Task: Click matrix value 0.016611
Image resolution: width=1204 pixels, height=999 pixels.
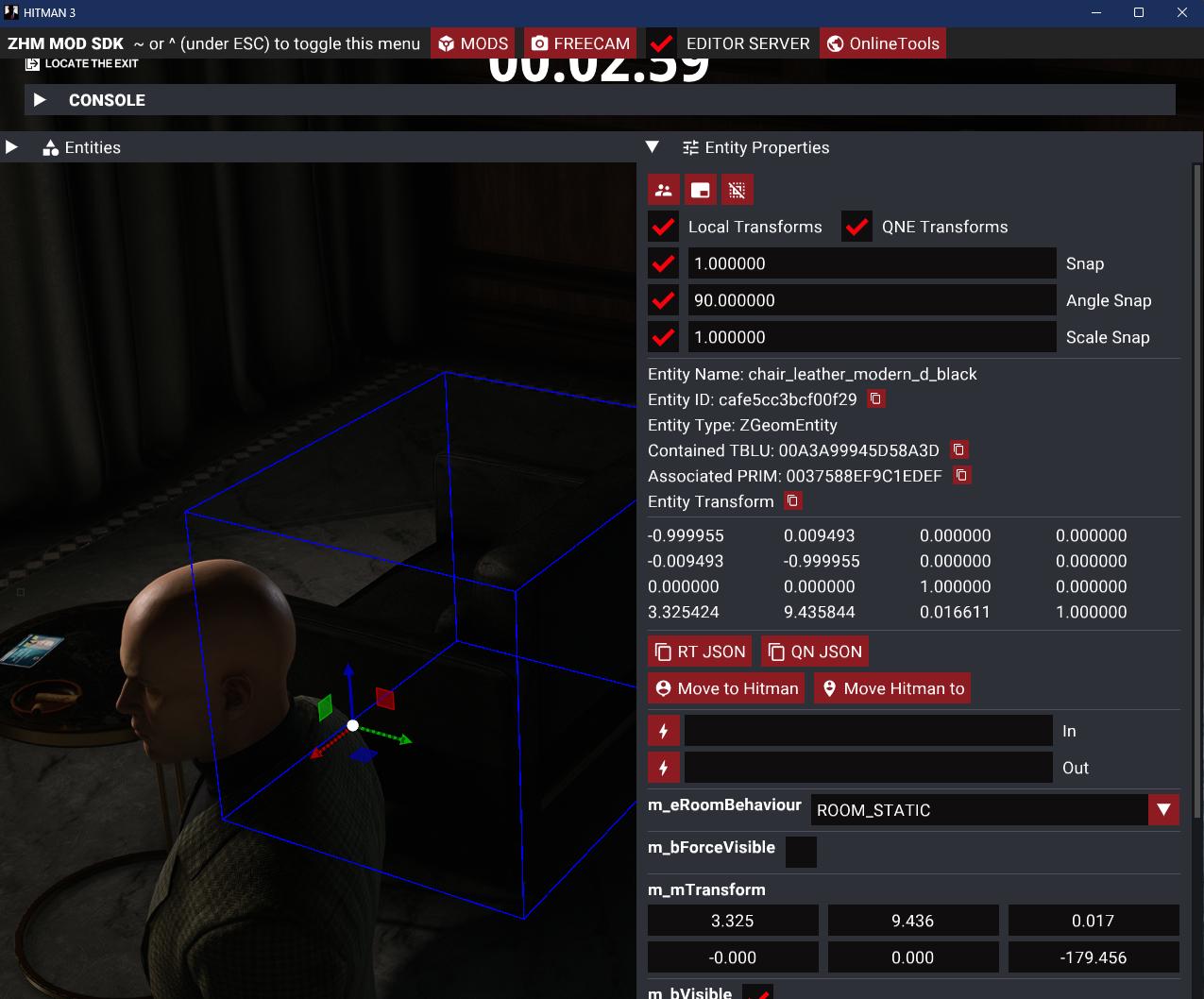Action: [956, 612]
